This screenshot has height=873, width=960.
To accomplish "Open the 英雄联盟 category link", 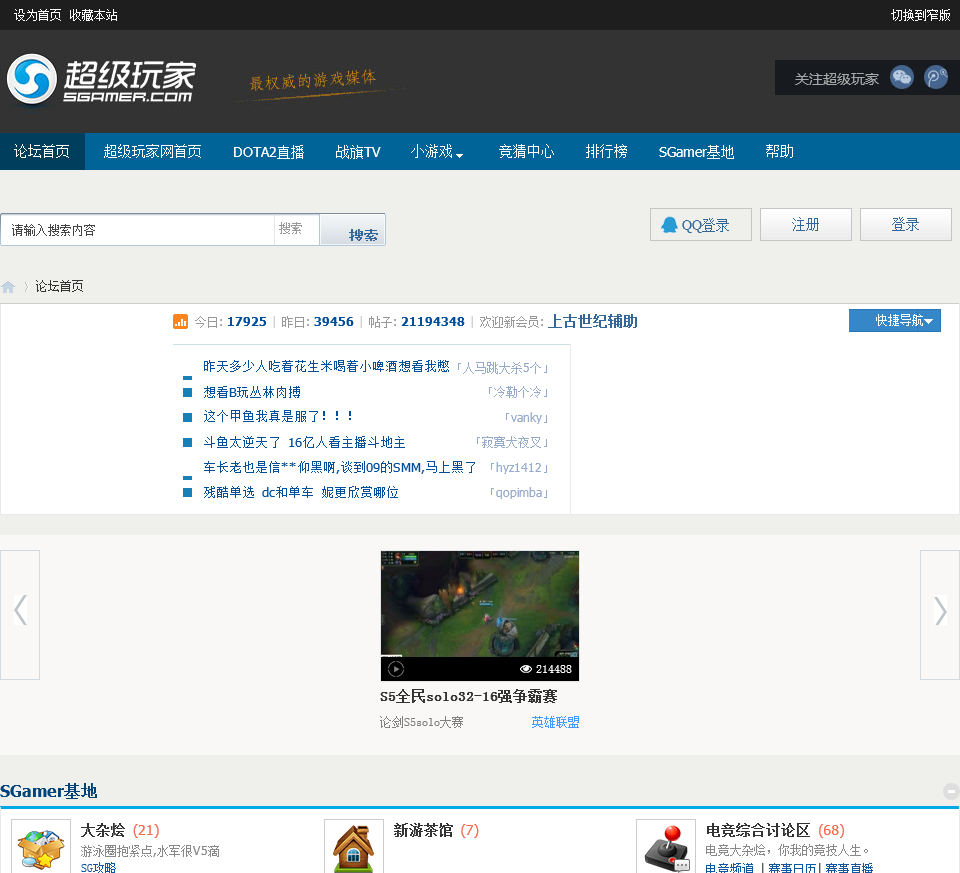I will [x=555, y=722].
